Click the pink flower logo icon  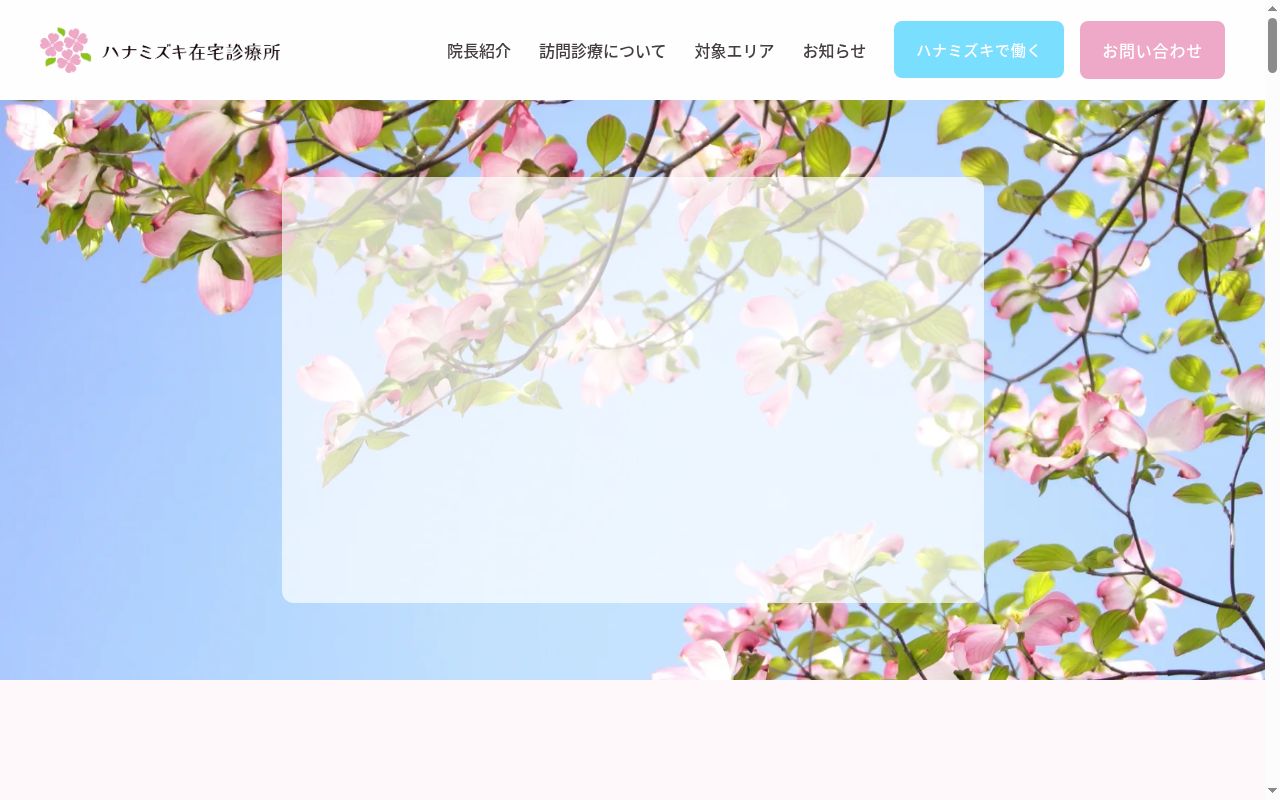click(x=66, y=50)
